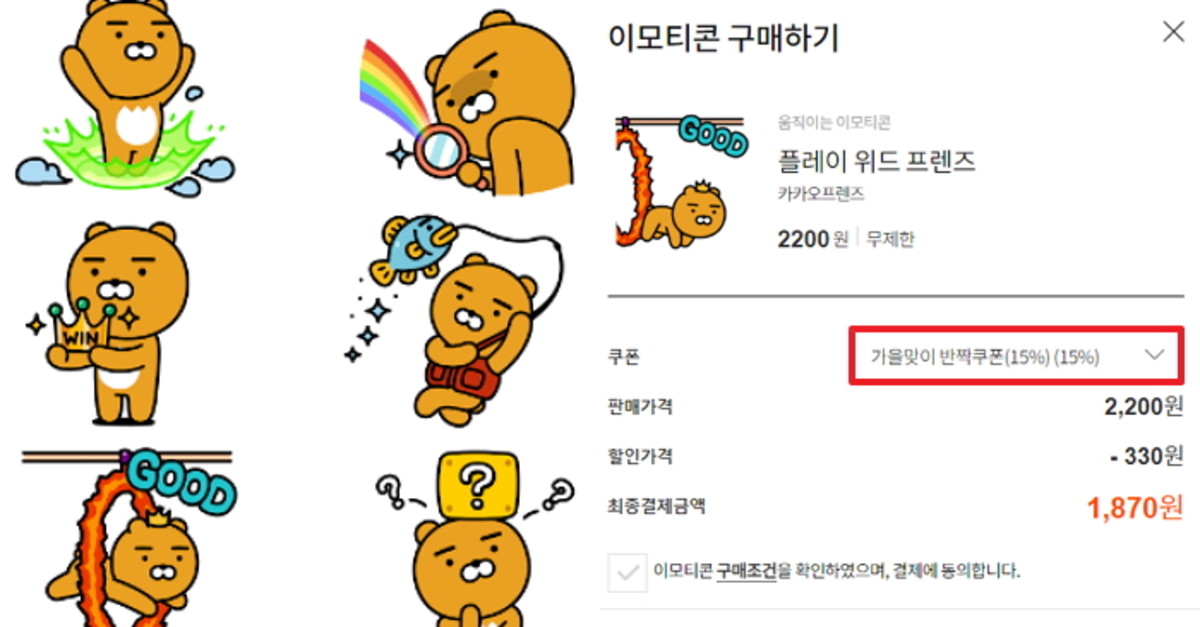Click the 2200원 price label
The image size is (1200, 627).
tap(813, 239)
